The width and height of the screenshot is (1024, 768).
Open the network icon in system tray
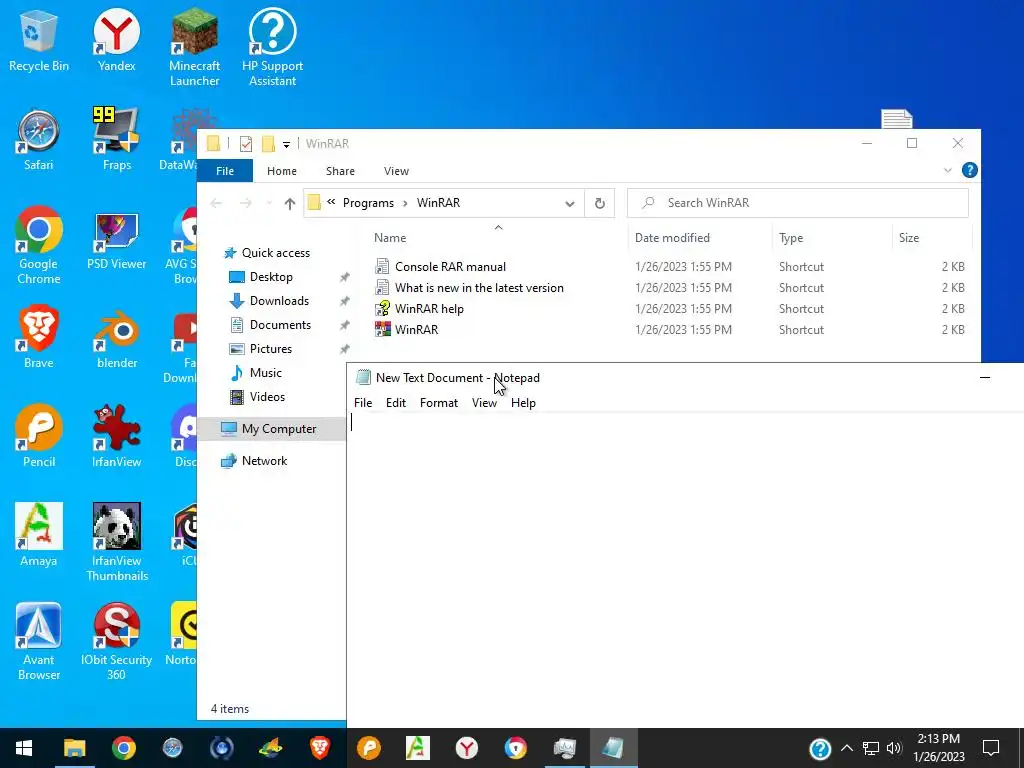click(x=871, y=748)
